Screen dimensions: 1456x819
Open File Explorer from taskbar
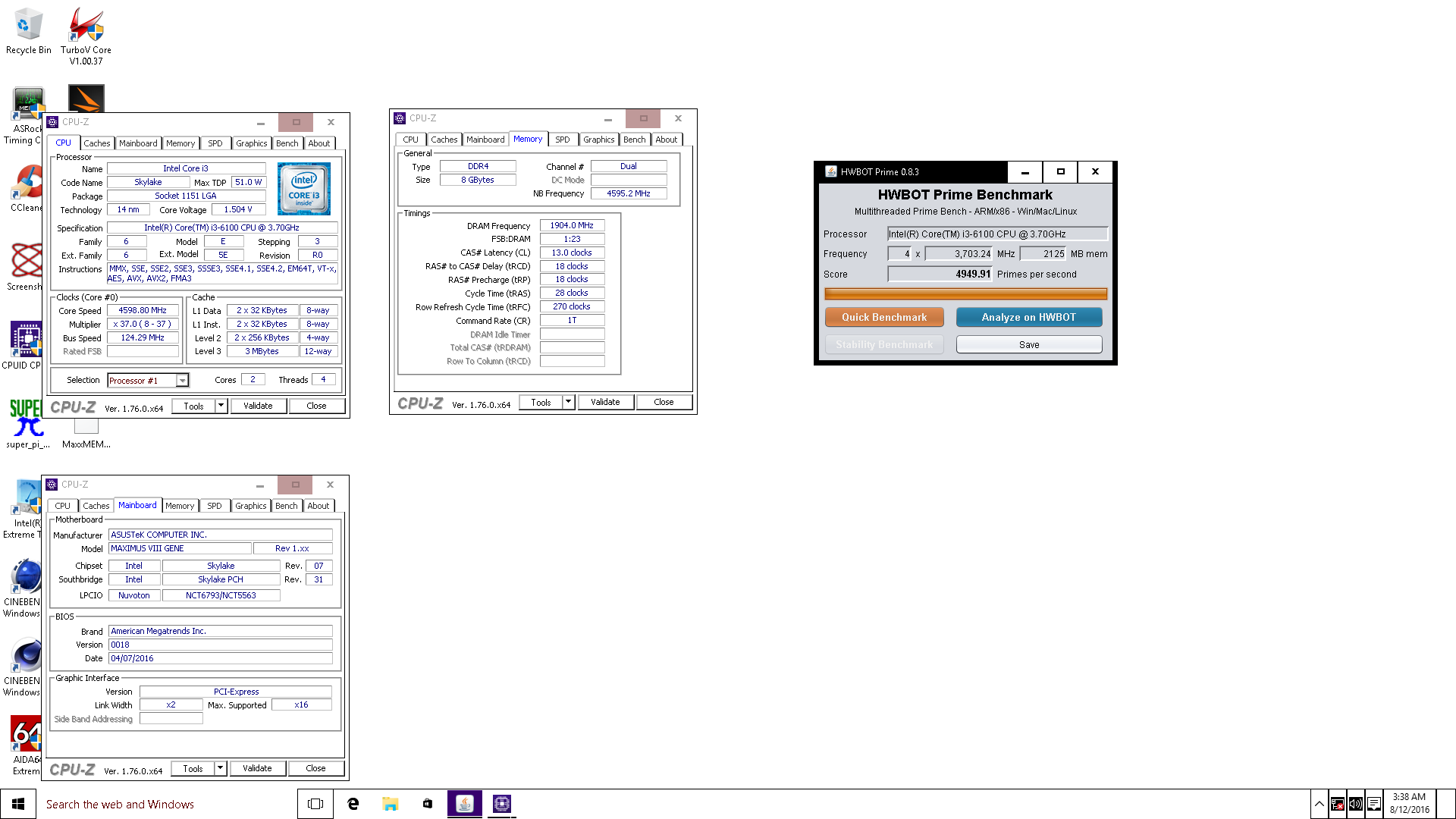click(x=390, y=804)
